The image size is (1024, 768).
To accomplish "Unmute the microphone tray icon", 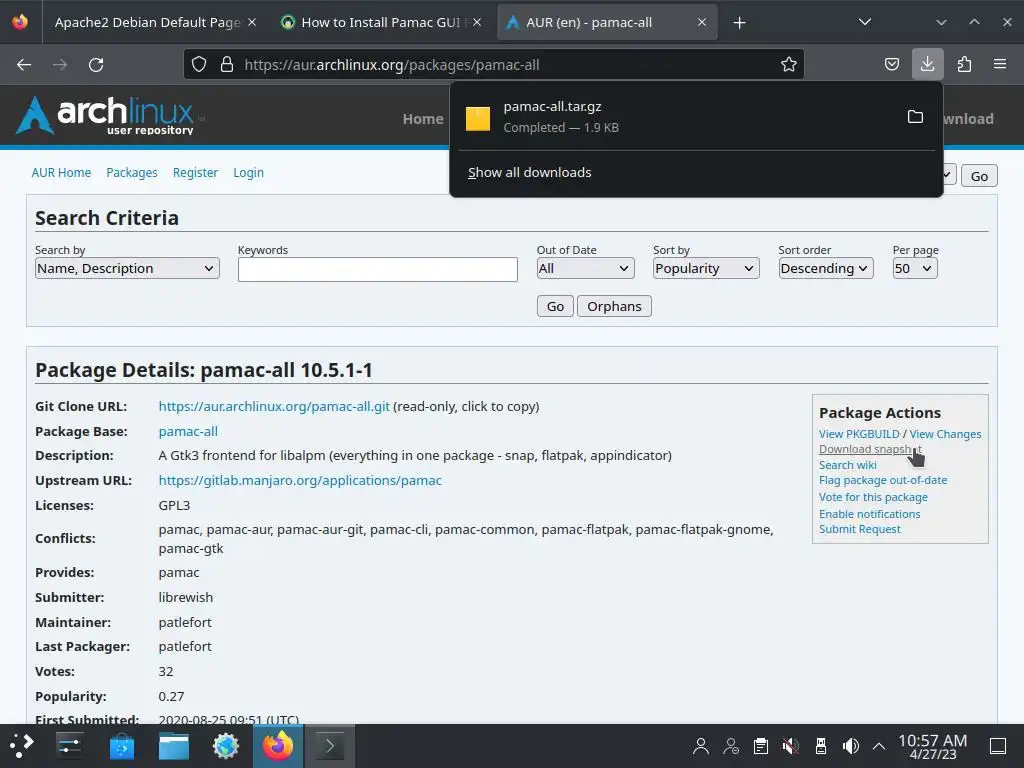I will 791,746.
